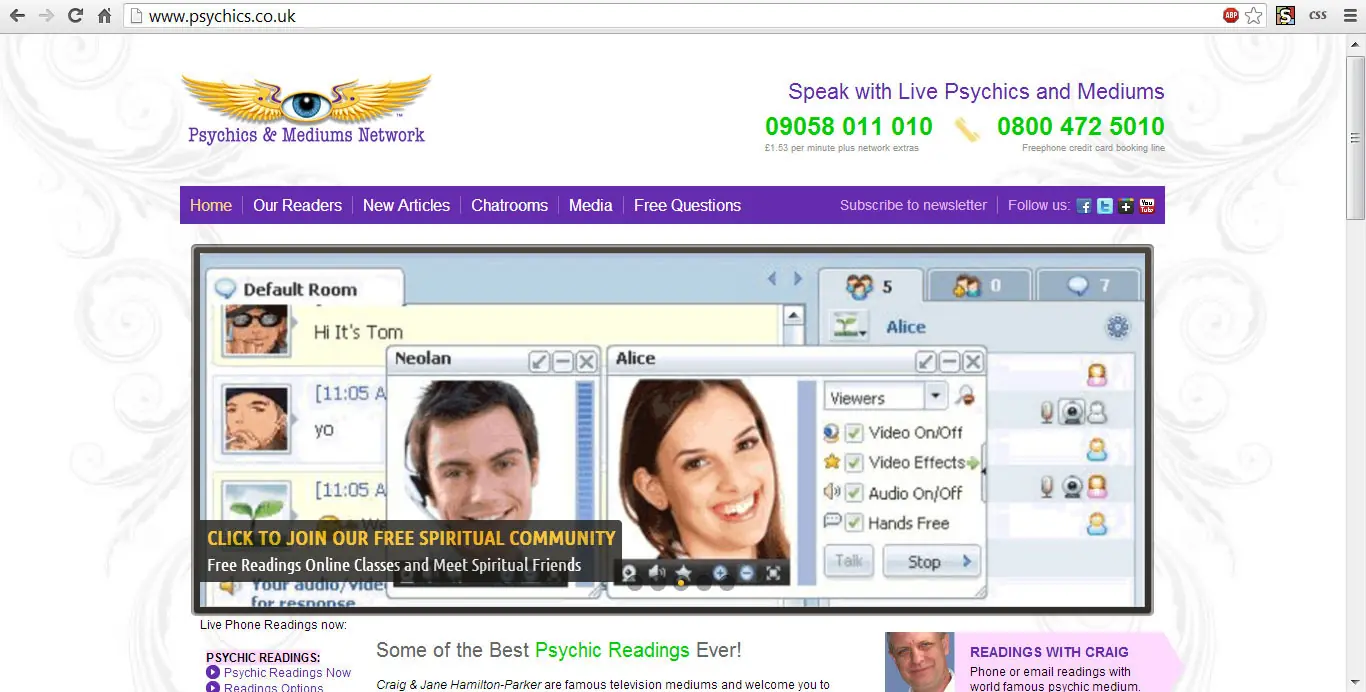Toggle the Video On/Off checkbox
The image size is (1366, 692).
[853, 433]
